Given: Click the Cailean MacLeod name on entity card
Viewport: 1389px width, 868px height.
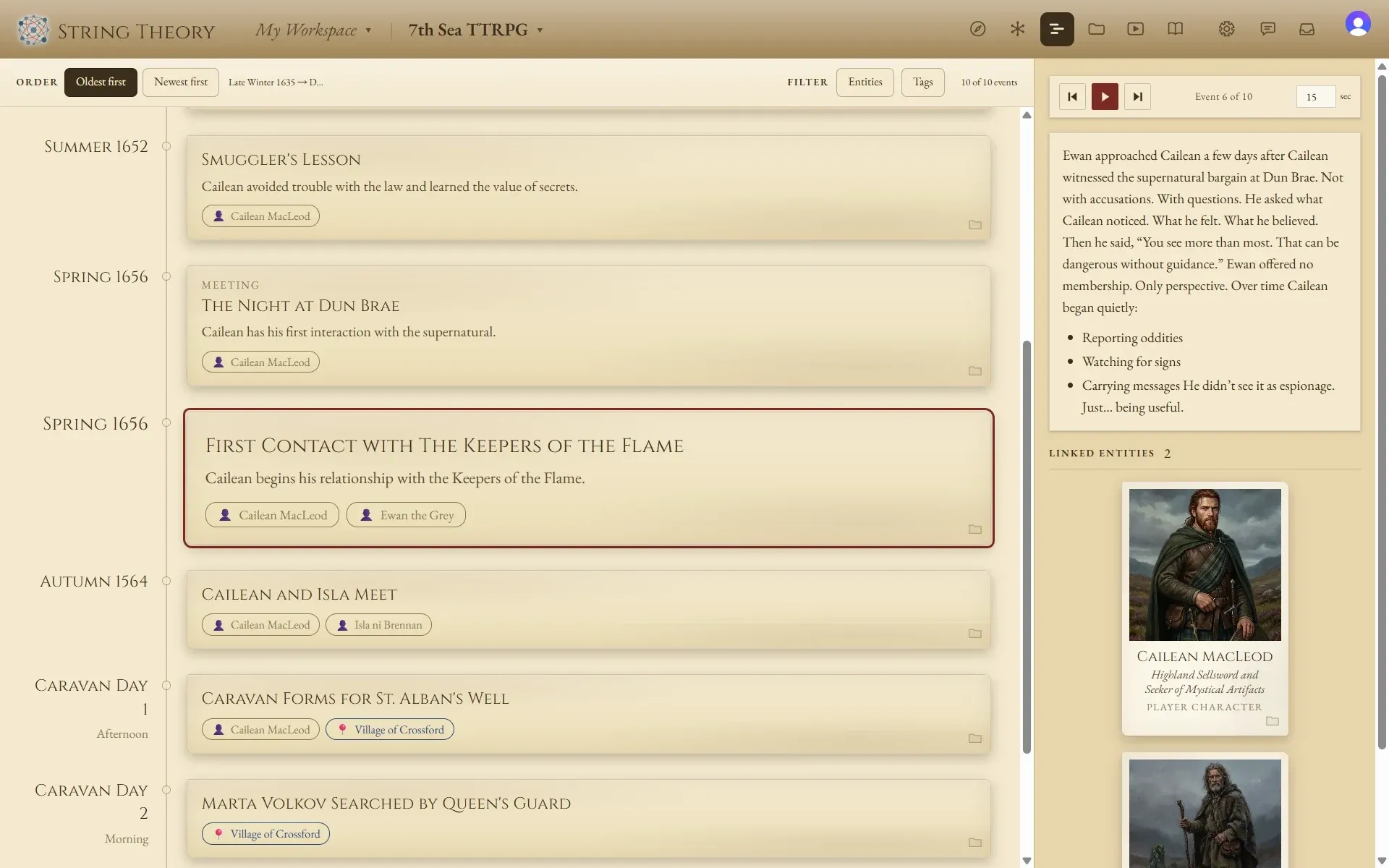Looking at the screenshot, I should pos(1205,657).
